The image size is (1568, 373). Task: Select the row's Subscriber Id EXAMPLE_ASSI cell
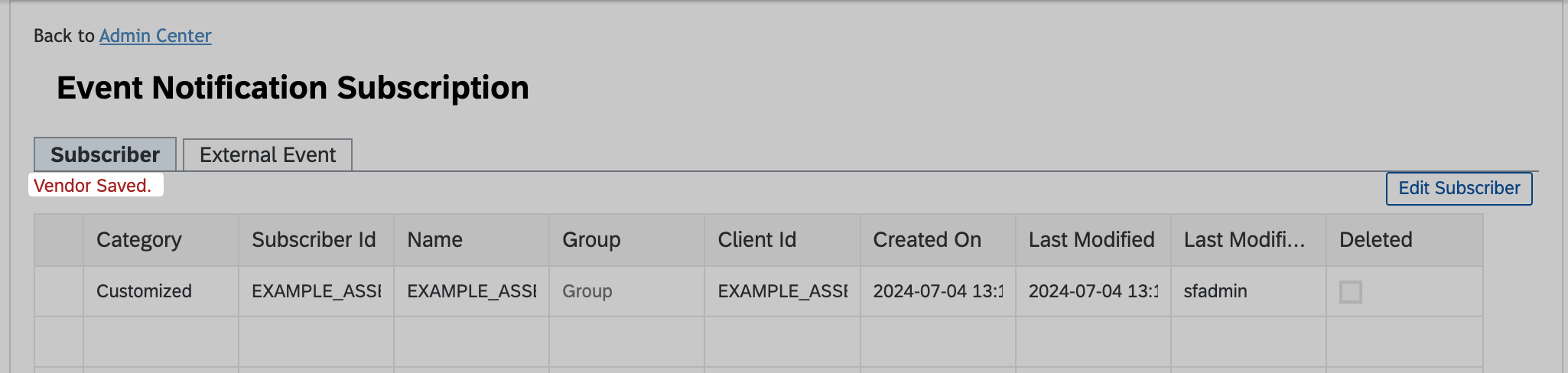316,291
